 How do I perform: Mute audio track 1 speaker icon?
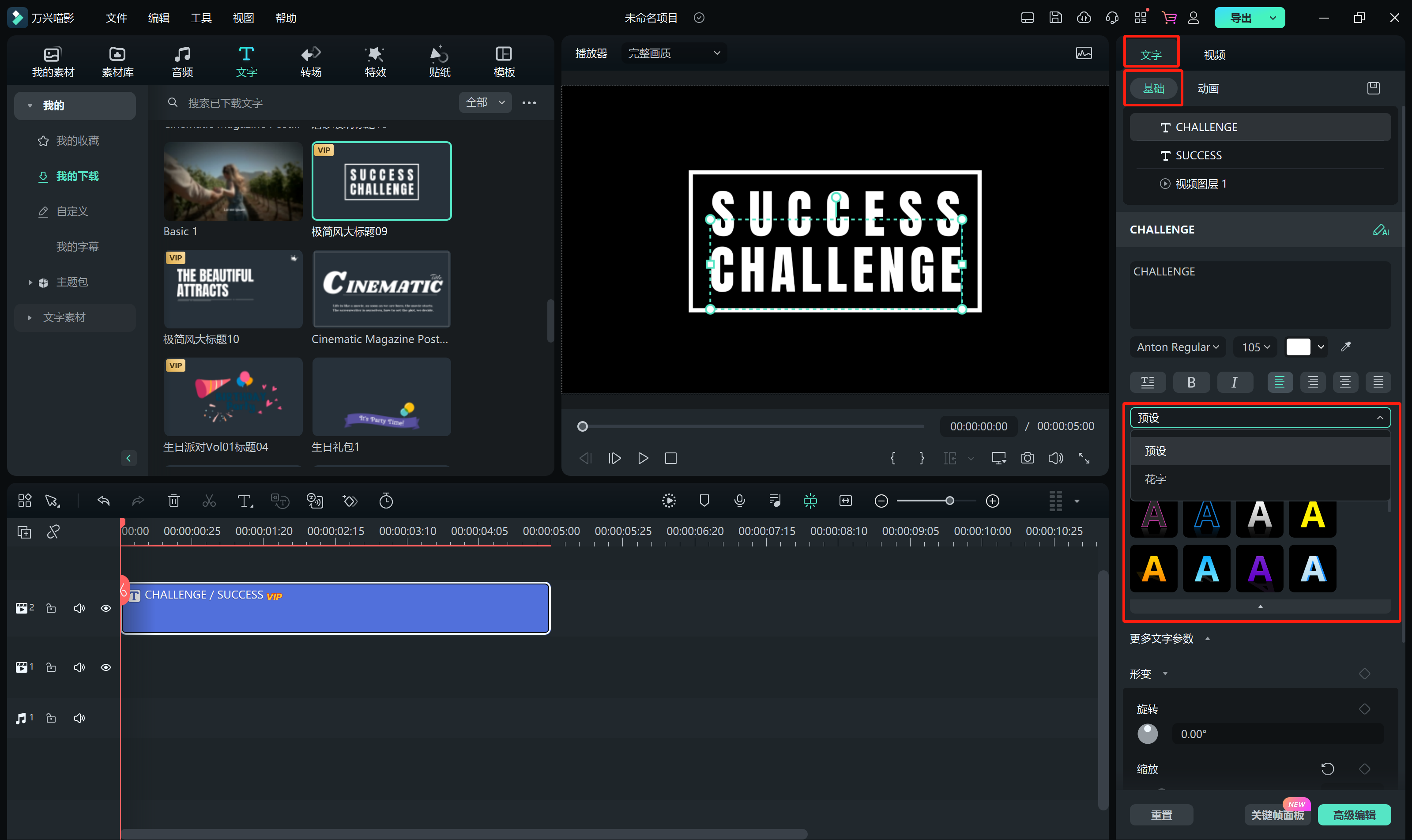(x=79, y=718)
